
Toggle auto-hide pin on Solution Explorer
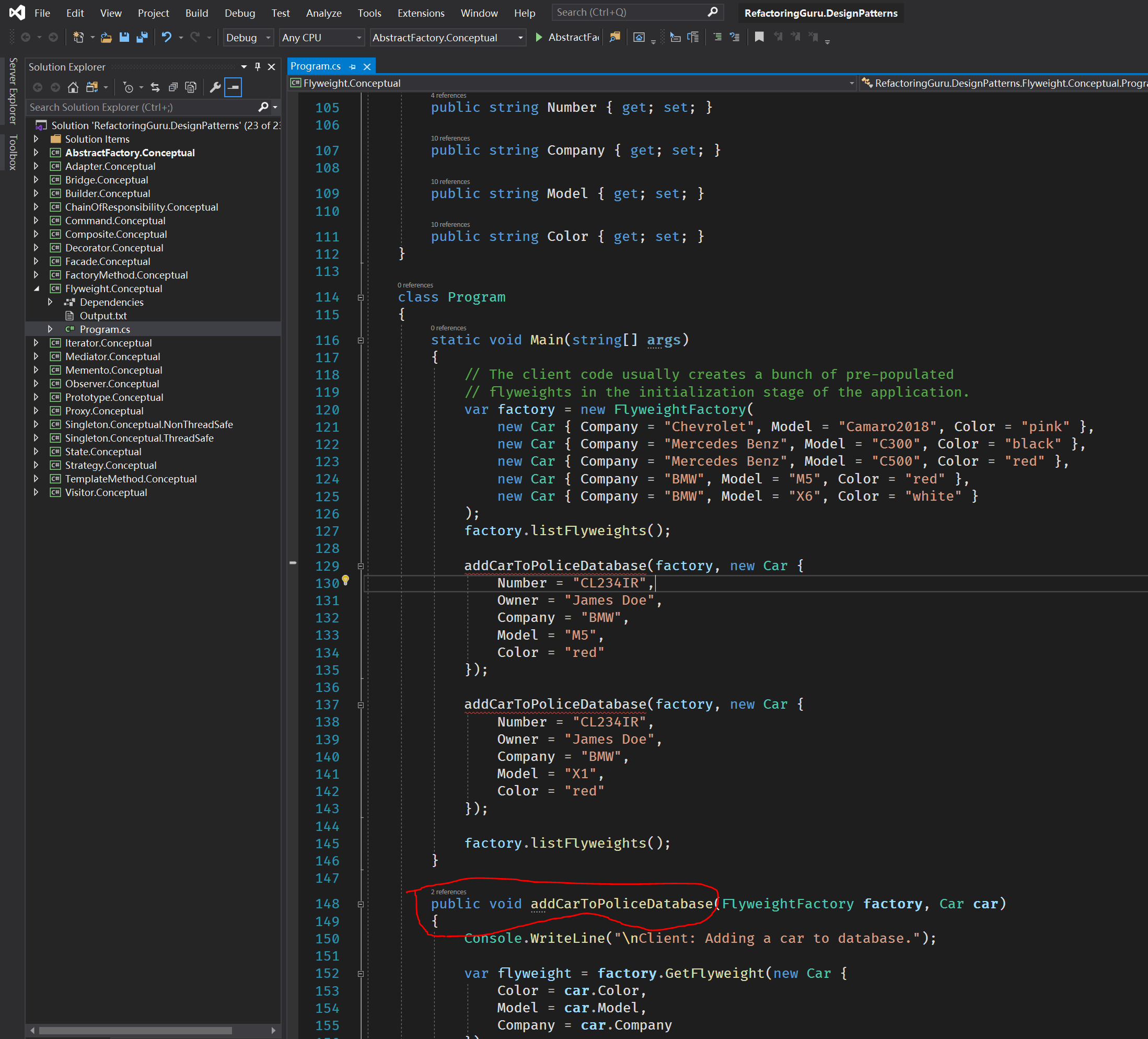click(258, 67)
